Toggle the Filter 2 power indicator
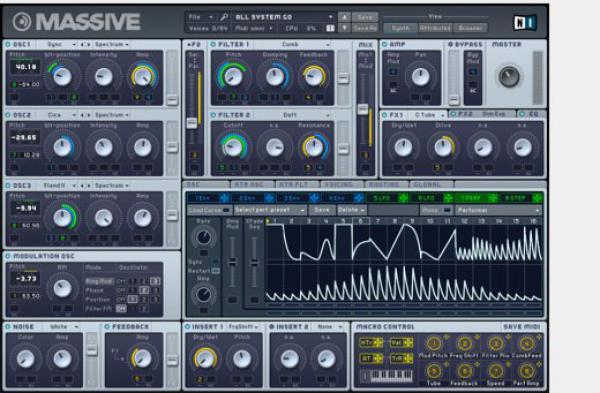The image size is (600, 393). pos(213,115)
